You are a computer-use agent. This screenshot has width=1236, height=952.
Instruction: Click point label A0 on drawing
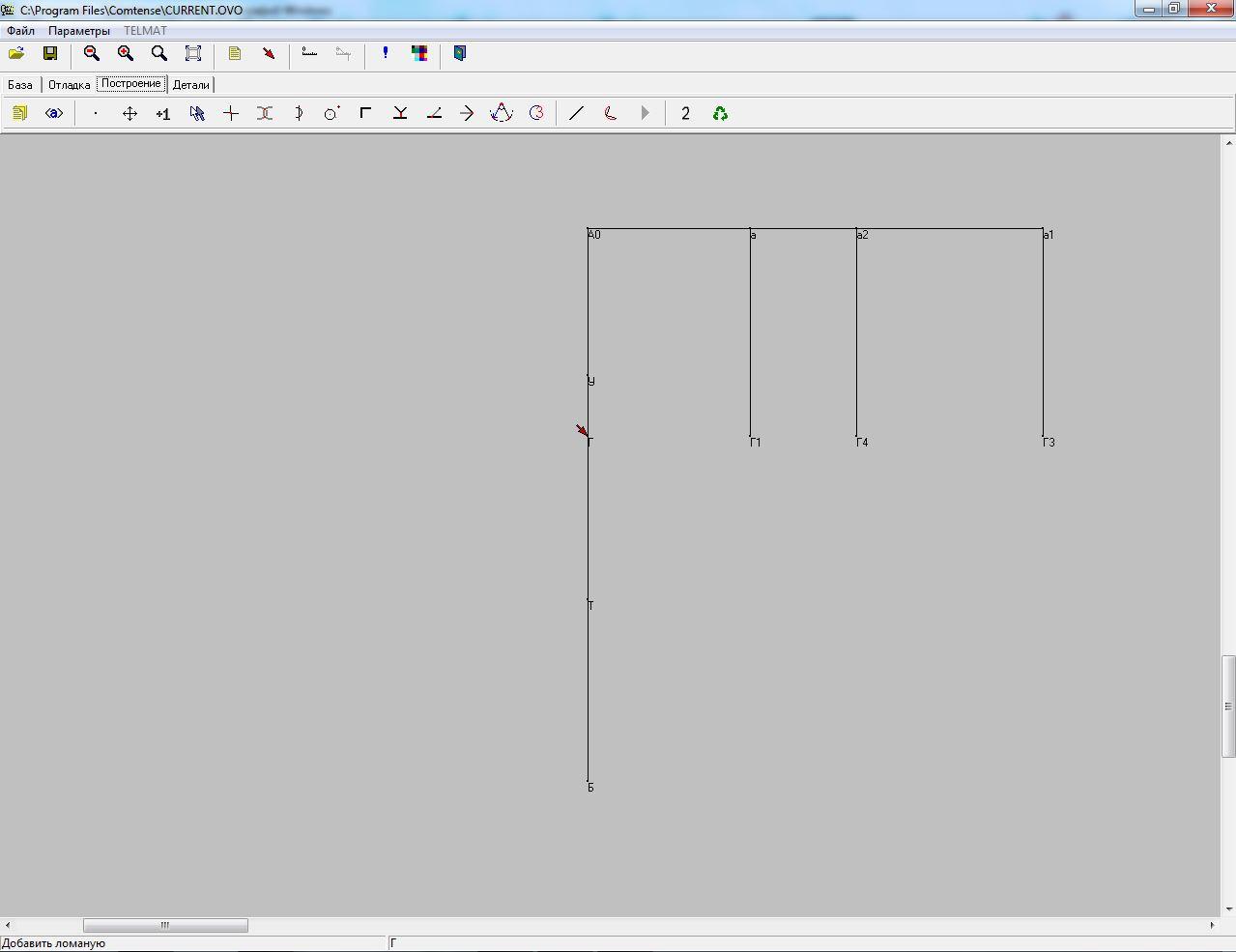(594, 235)
